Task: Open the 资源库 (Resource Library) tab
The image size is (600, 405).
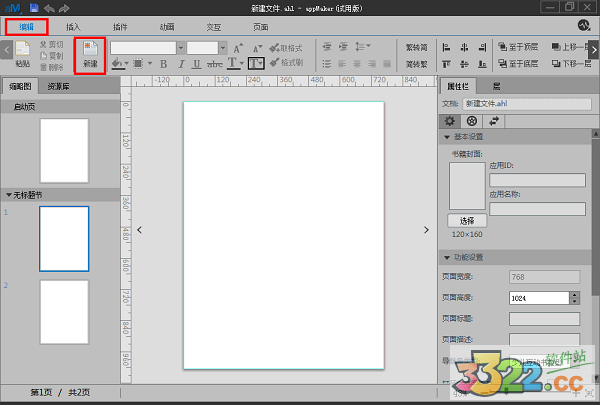Action: point(60,87)
